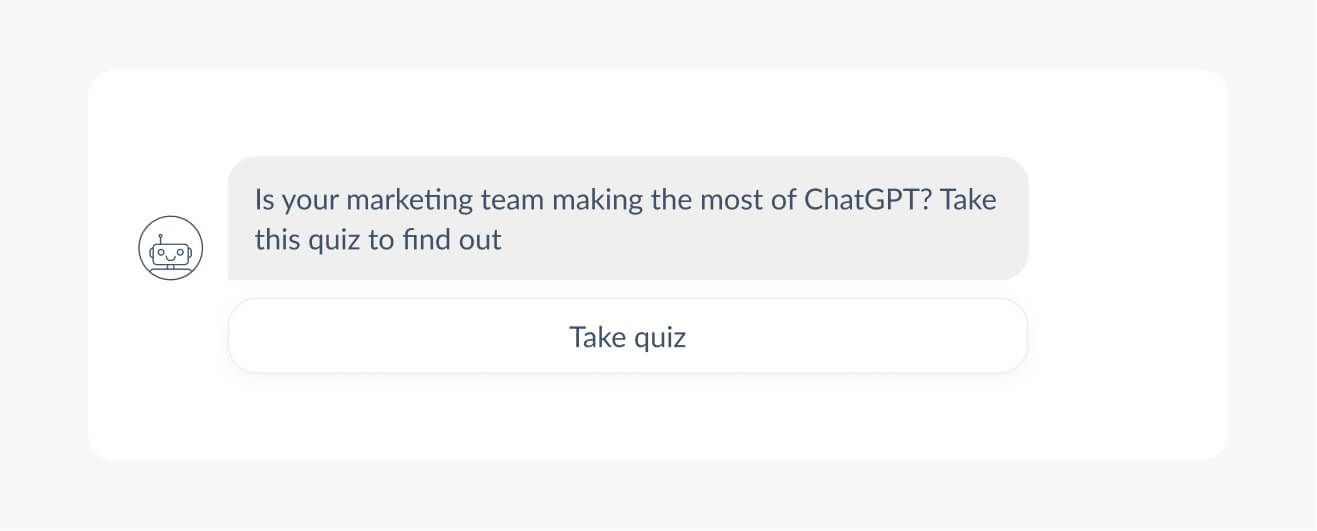Select the Take quiz button
Screen dimensions: 1317x531
click(628, 336)
